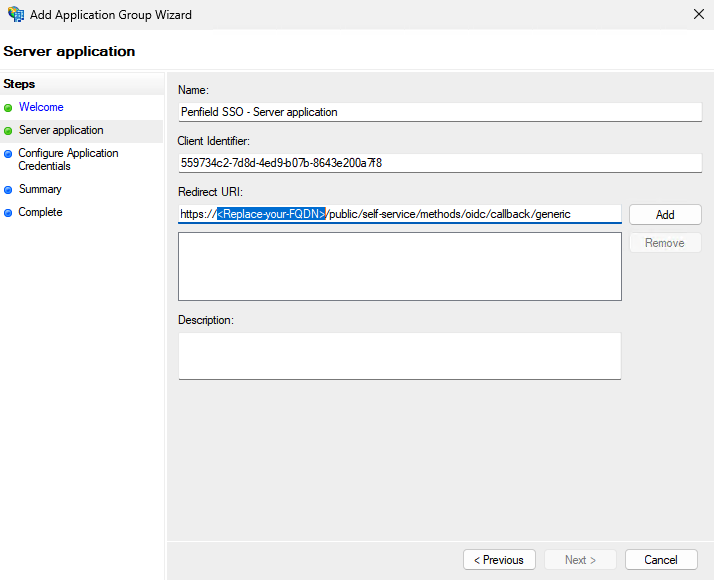Click inside the Redirect URI field
This screenshot has width=714, height=580.
pyautogui.click(x=400, y=214)
